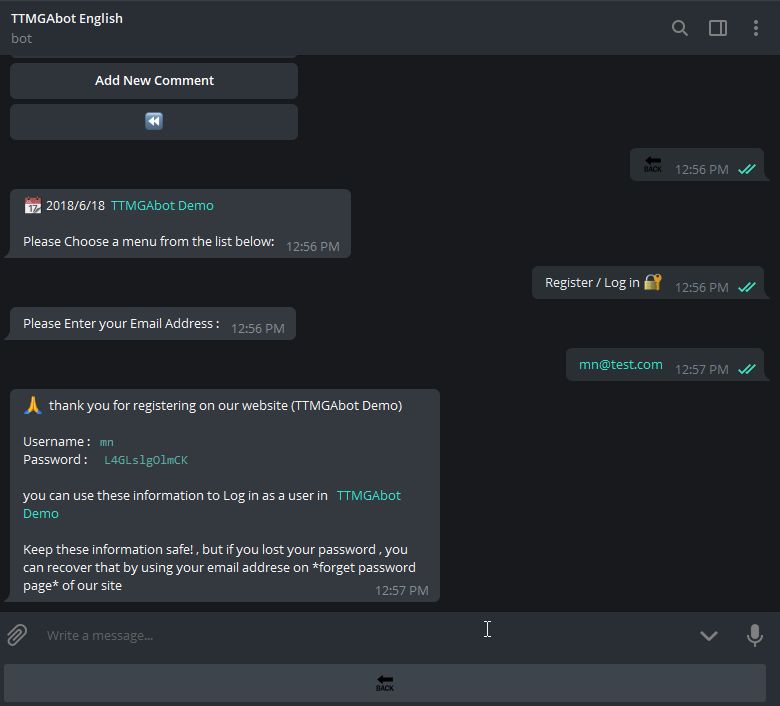
Task: Start voice recording with the microphone
Action: pyautogui.click(x=755, y=635)
